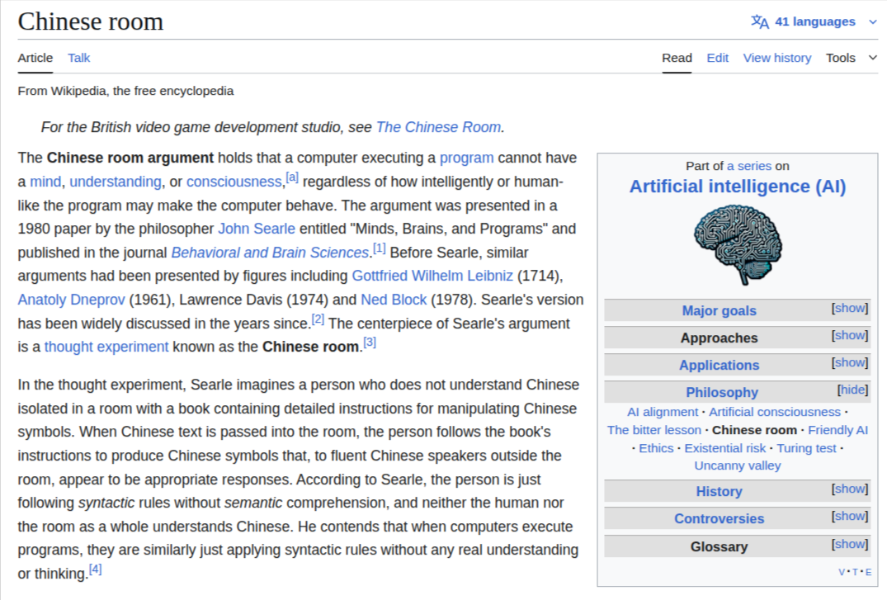Switch to the Talk tab

[x=79, y=58]
